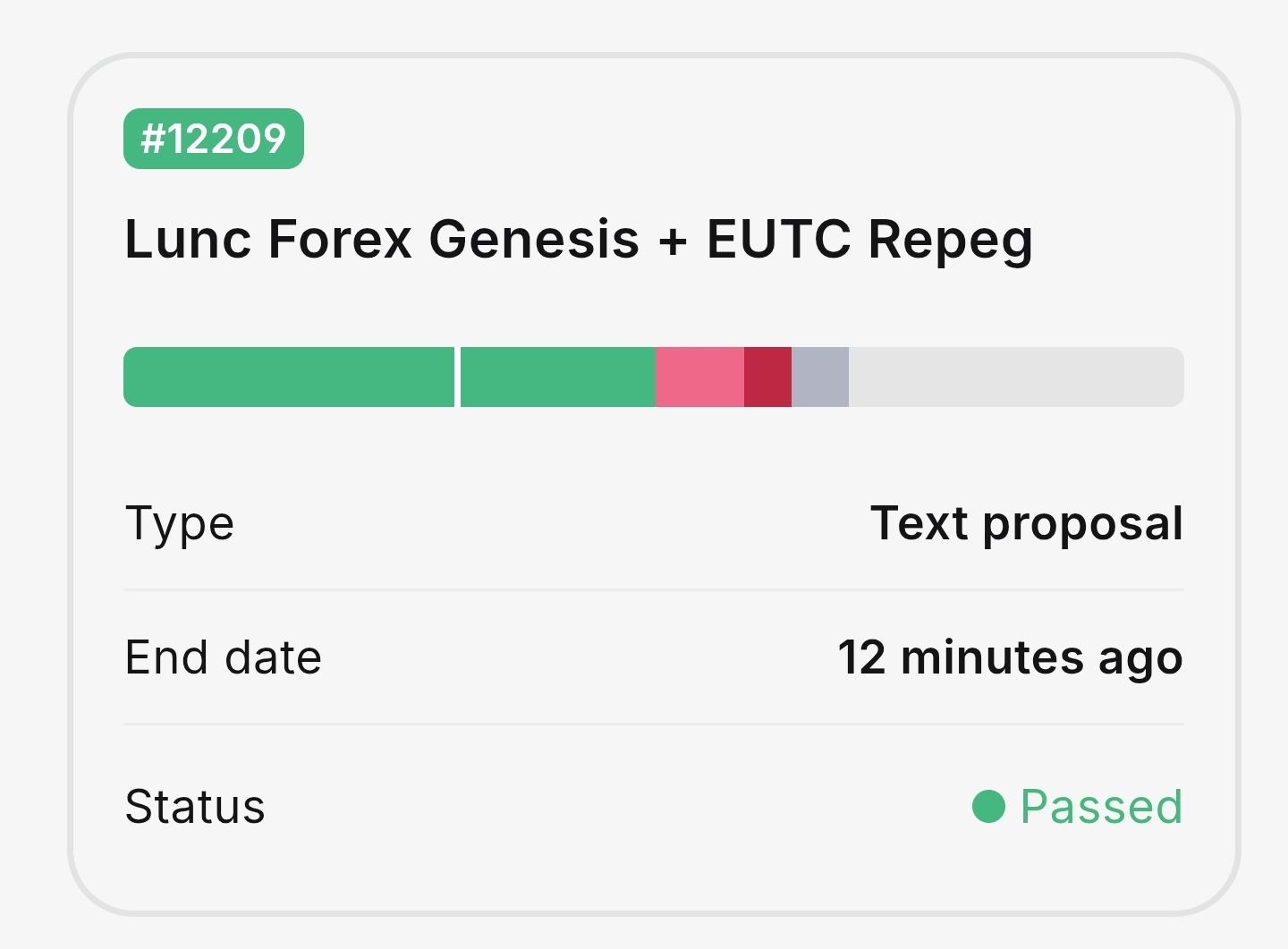Click the green "Passed" status text
The width and height of the screenshot is (1288, 949).
coord(1101,806)
